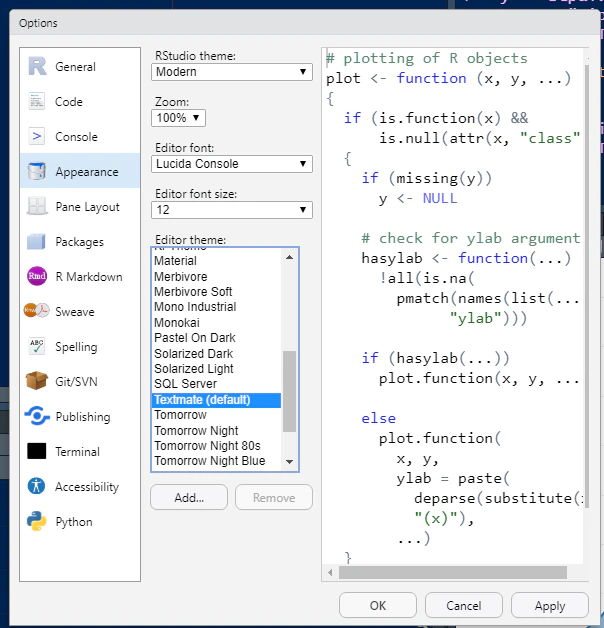
Task: Click the Appearance paint bucket icon
Action: pyautogui.click(x=37, y=171)
